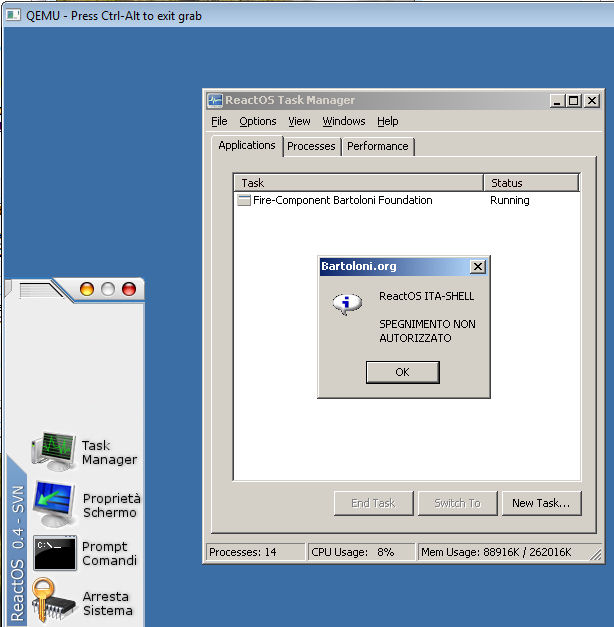Click the Arresta Sistema label
Image resolution: width=614 pixels, height=627 pixels.
point(108,603)
